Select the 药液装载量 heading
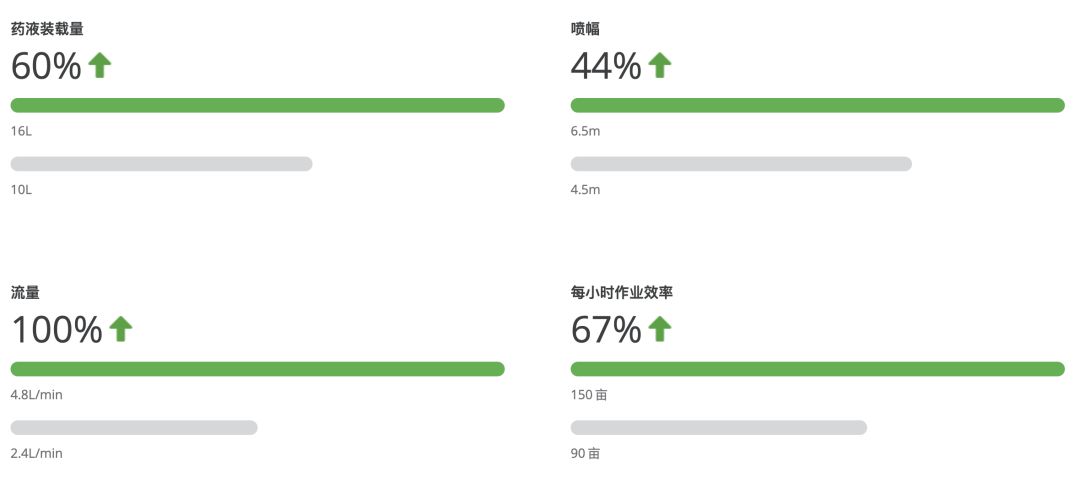Image resolution: width=1080 pixels, height=478 pixels. (47, 29)
